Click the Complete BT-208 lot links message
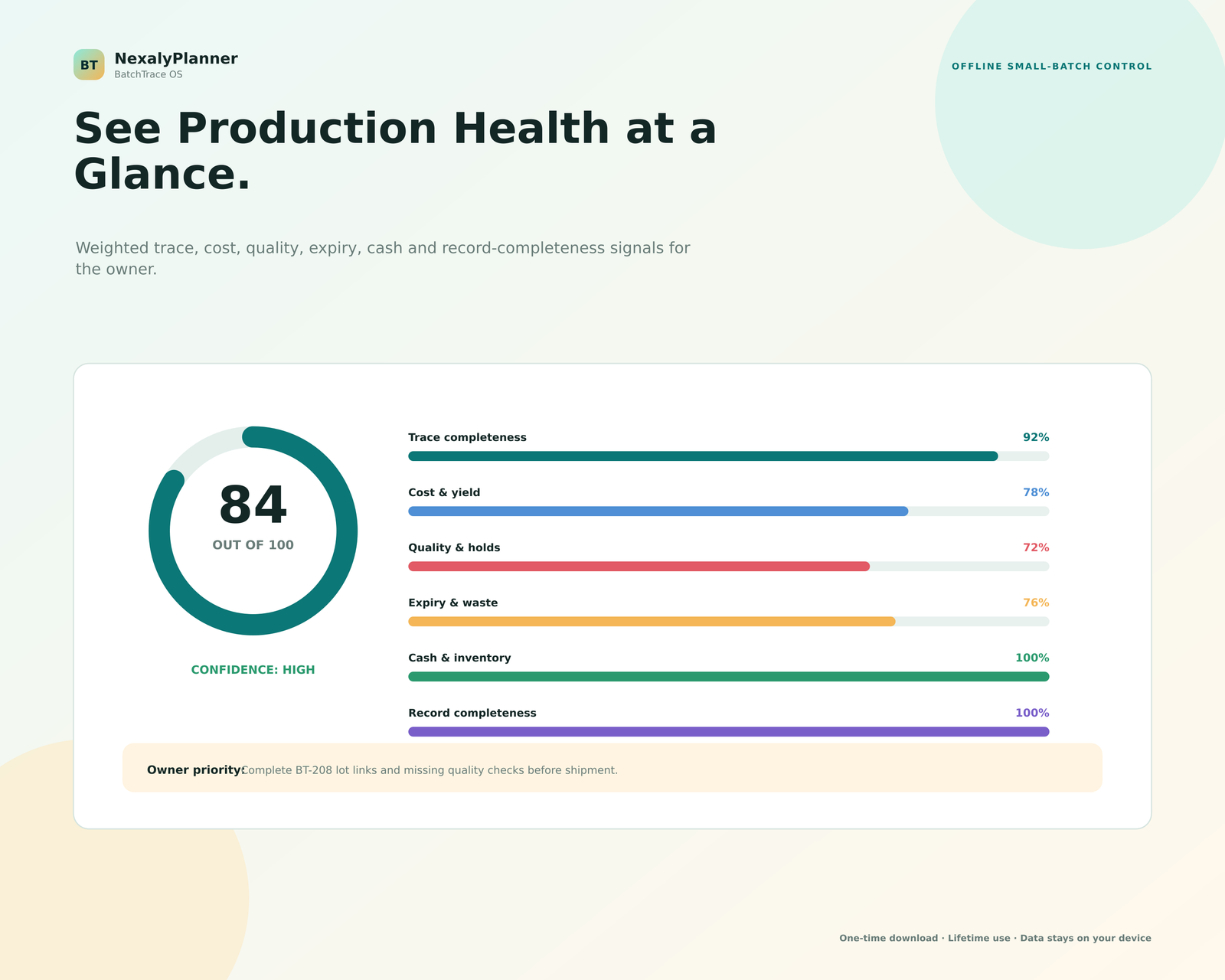Viewport: 1225px width, 980px height. (x=430, y=770)
